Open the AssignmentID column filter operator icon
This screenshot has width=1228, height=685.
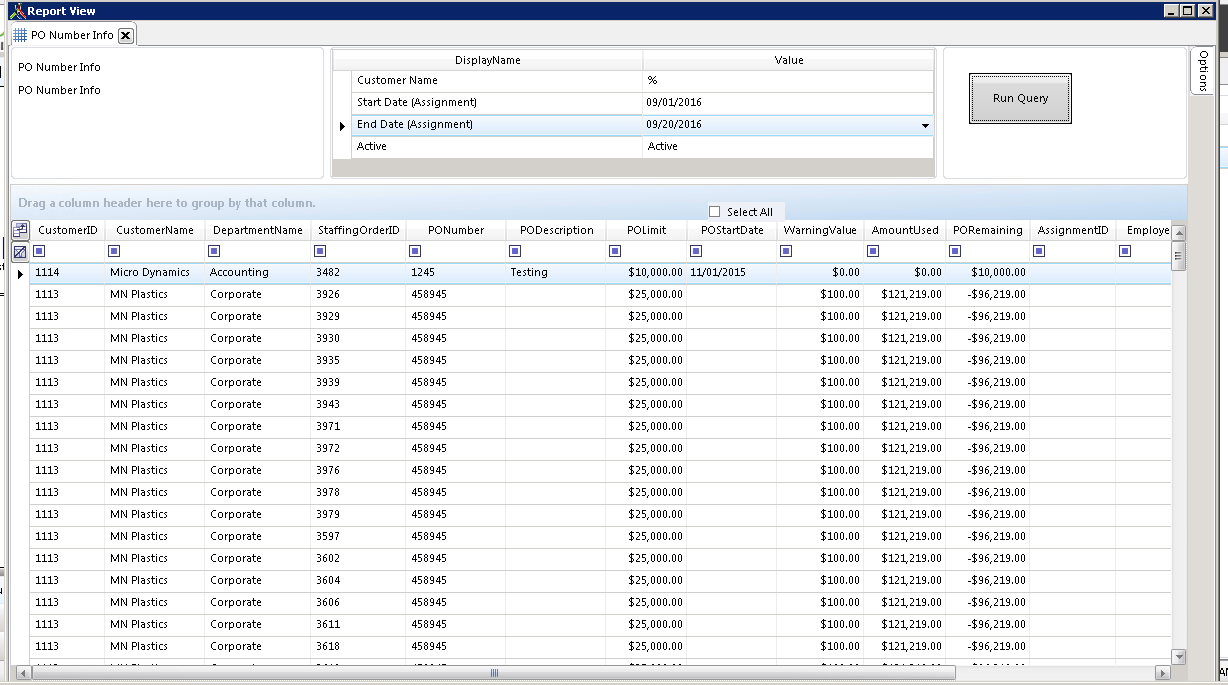(1039, 251)
